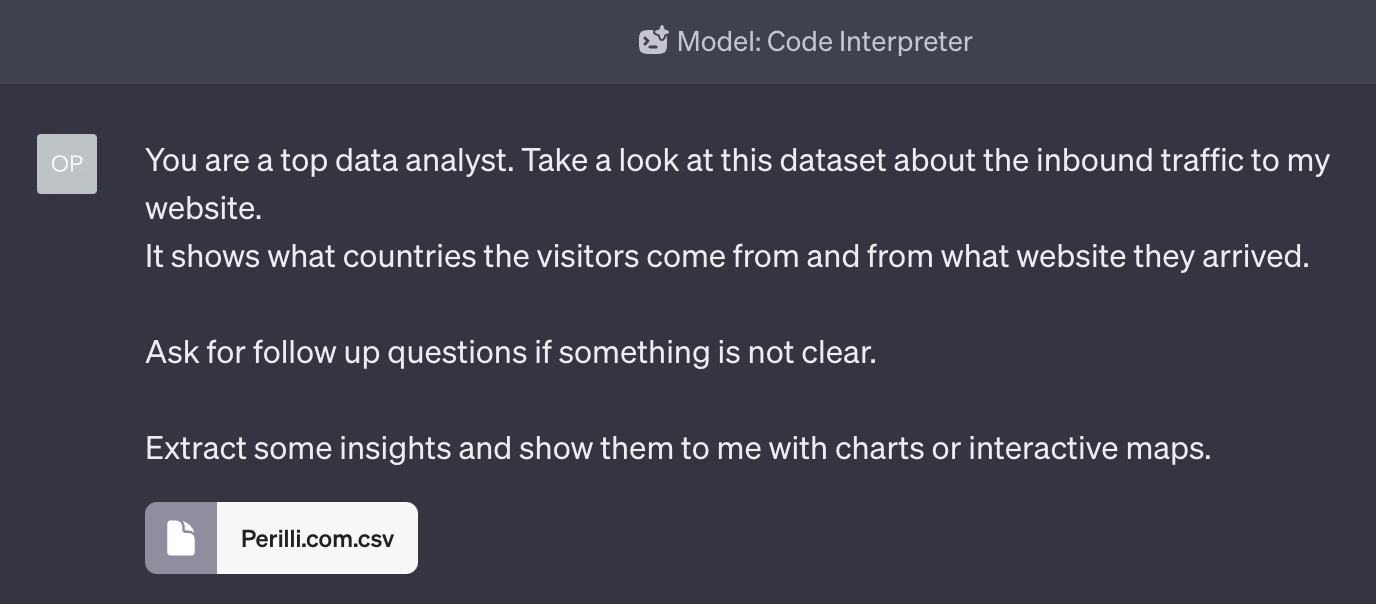Click the 'You are a top data analyst' sentence
1376x604 pixels.
(329, 161)
